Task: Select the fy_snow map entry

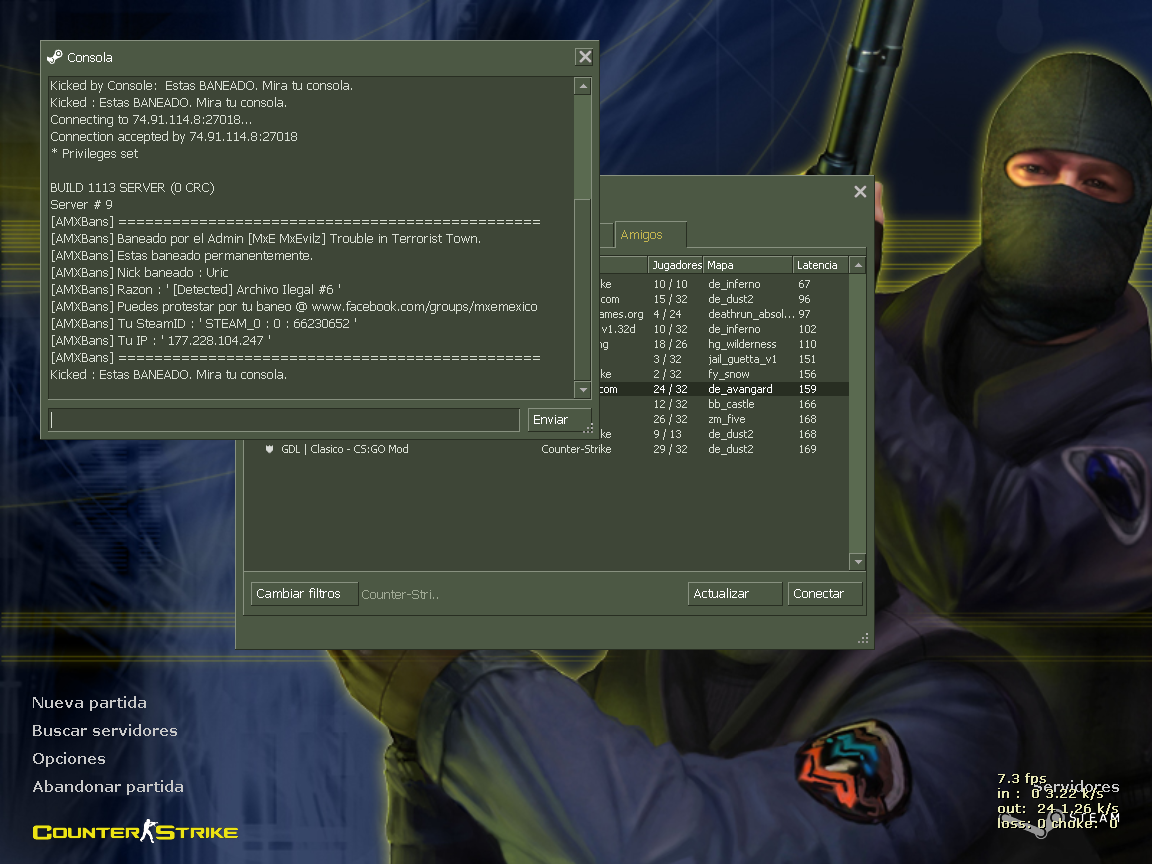Action: tap(729, 374)
